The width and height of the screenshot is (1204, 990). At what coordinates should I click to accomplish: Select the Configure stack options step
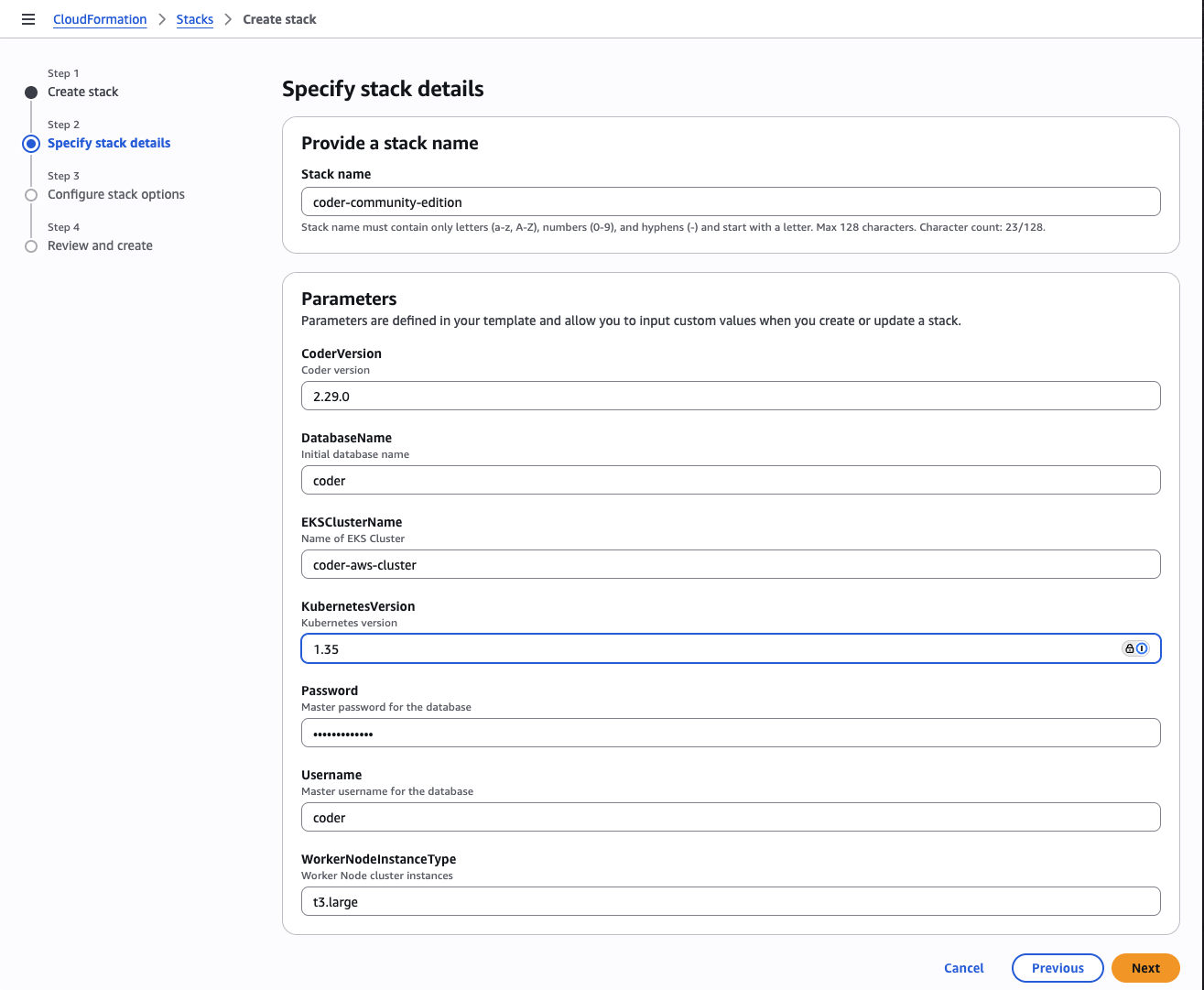click(x=115, y=194)
